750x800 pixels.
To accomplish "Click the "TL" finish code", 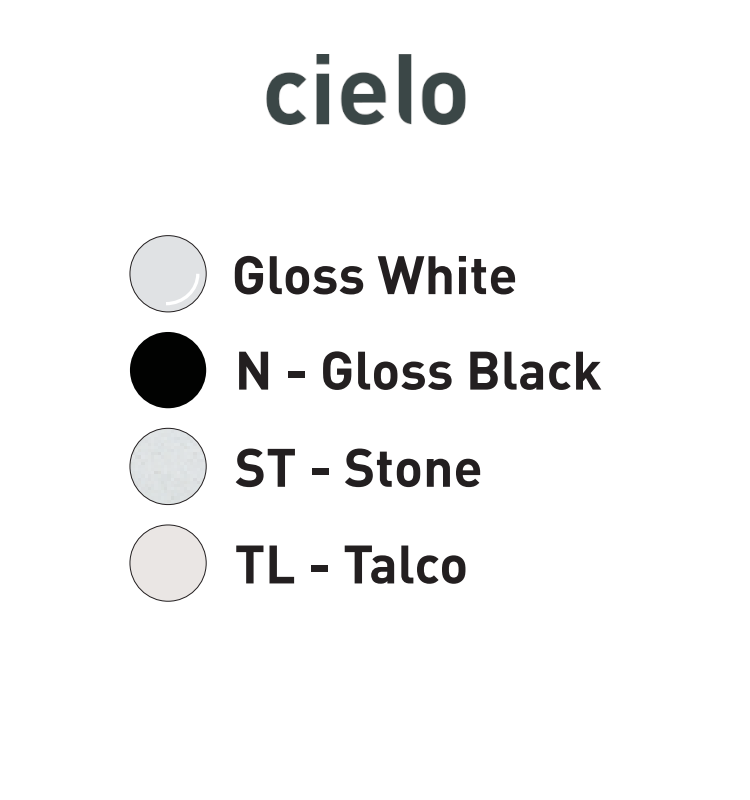I will pos(264,565).
